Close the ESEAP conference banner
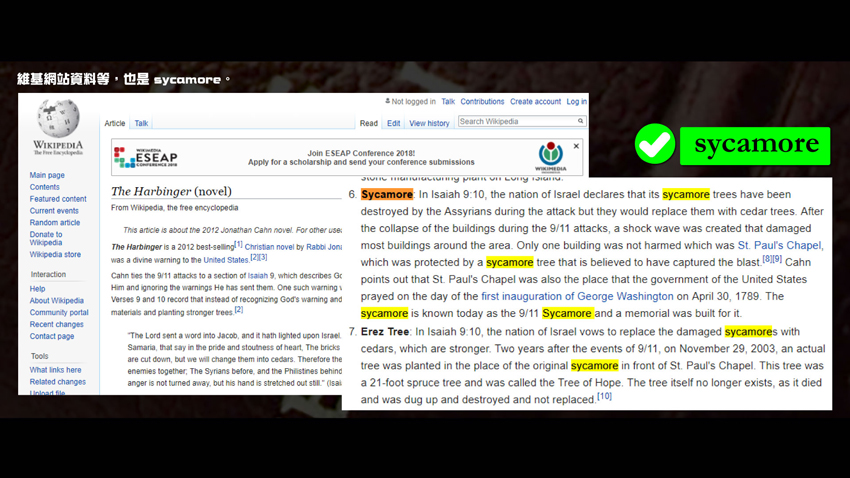This screenshot has height=478, width=850. (x=576, y=146)
